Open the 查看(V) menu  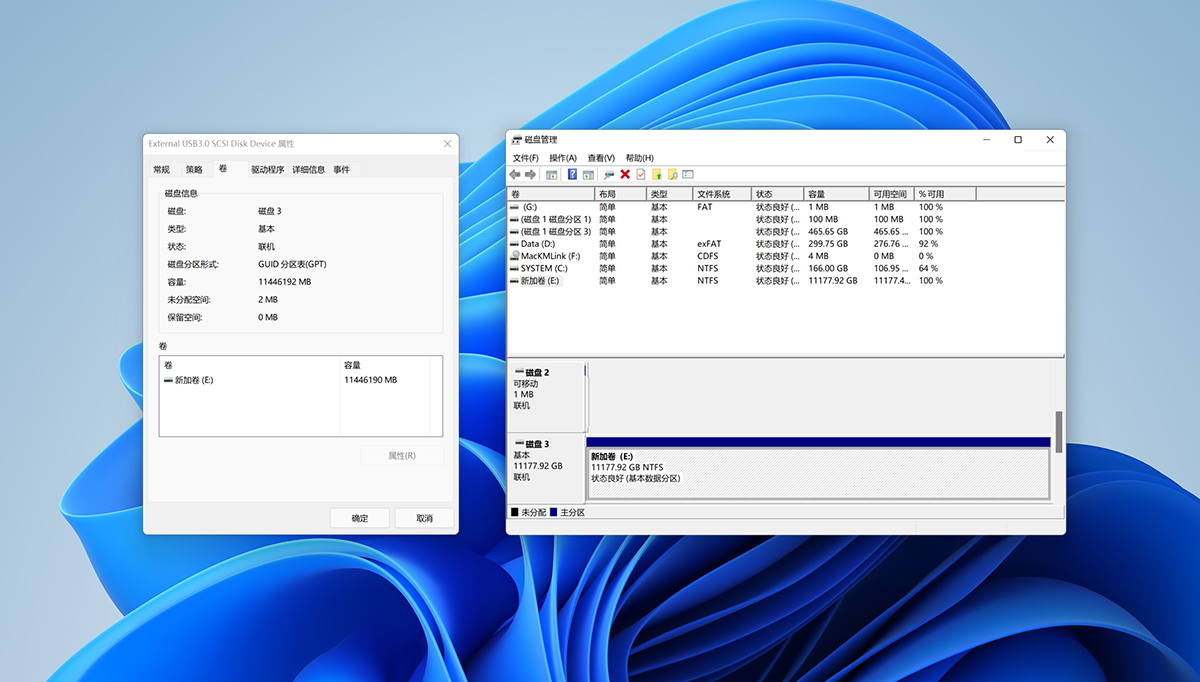tap(601, 158)
